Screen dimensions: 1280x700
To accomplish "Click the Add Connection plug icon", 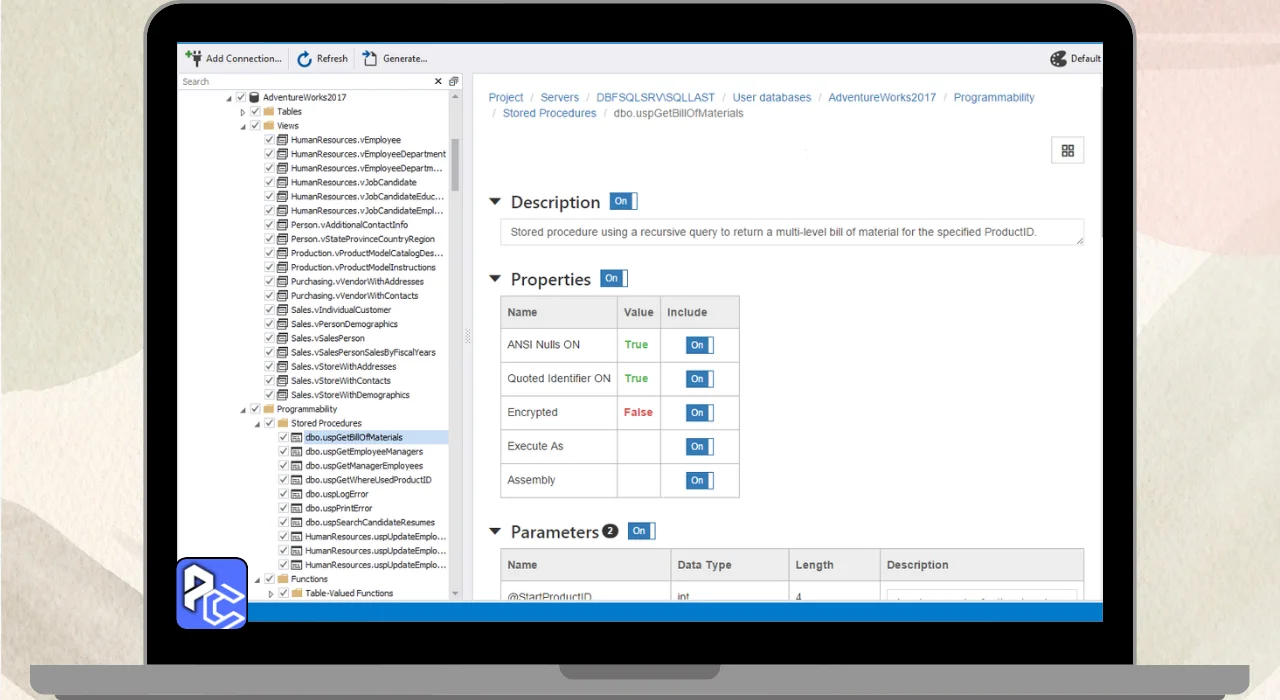I will click(x=194, y=58).
